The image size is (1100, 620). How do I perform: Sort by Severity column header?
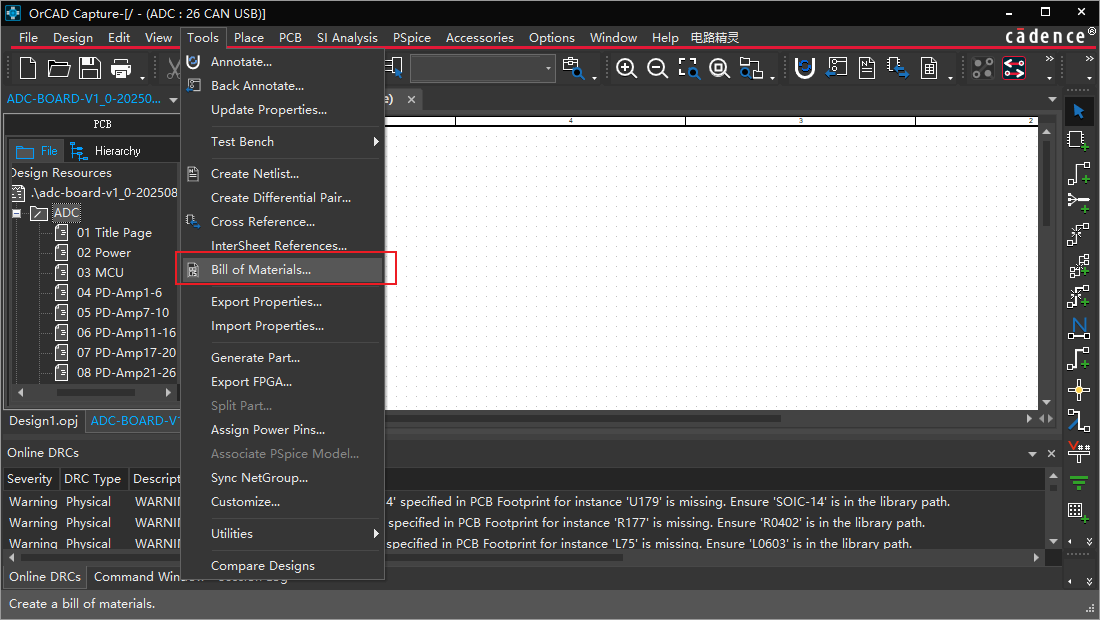coord(30,479)
